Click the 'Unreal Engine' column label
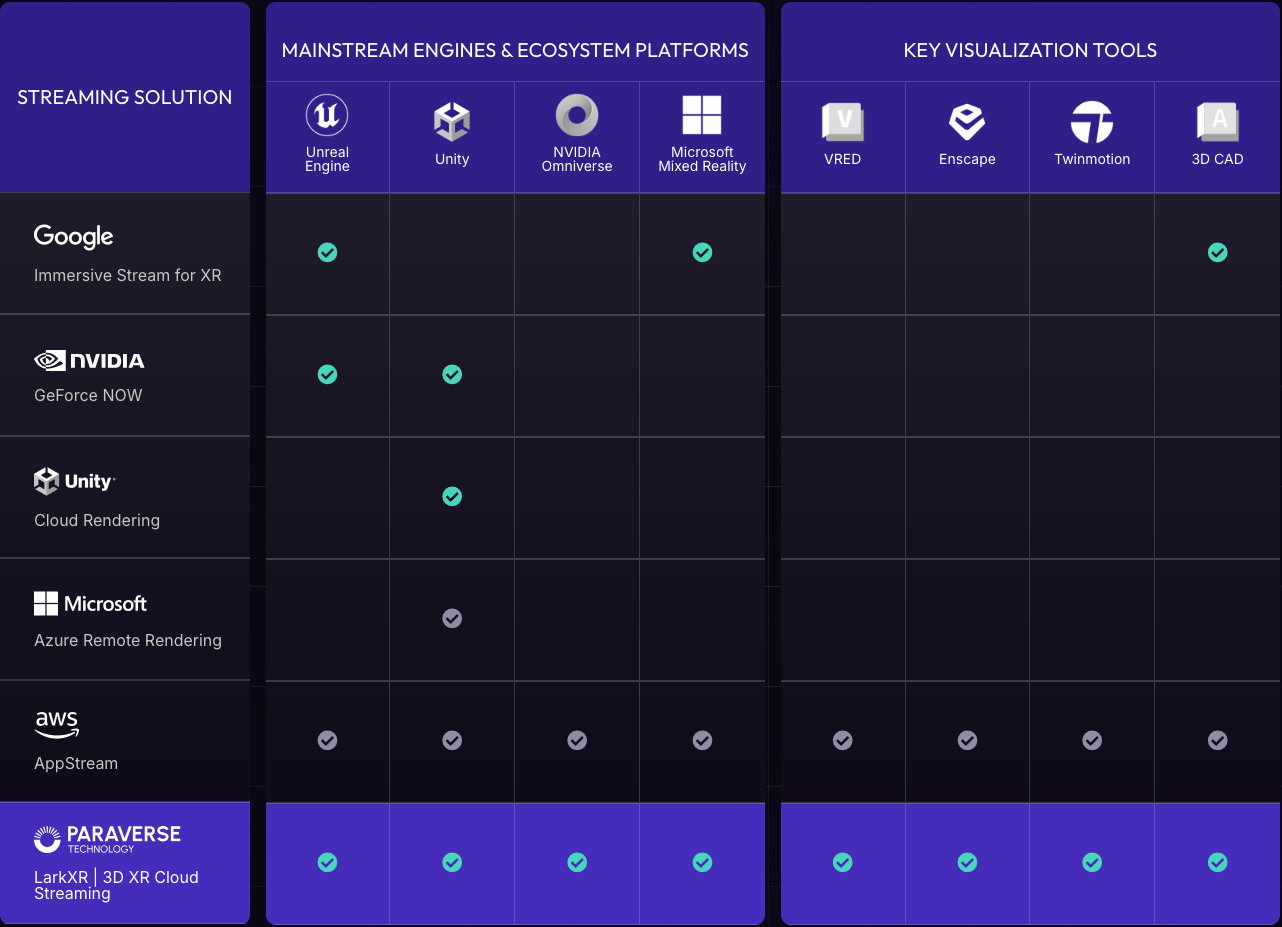Image resolution: width=1282 pixels, height=927 pixels. [327, 159]
